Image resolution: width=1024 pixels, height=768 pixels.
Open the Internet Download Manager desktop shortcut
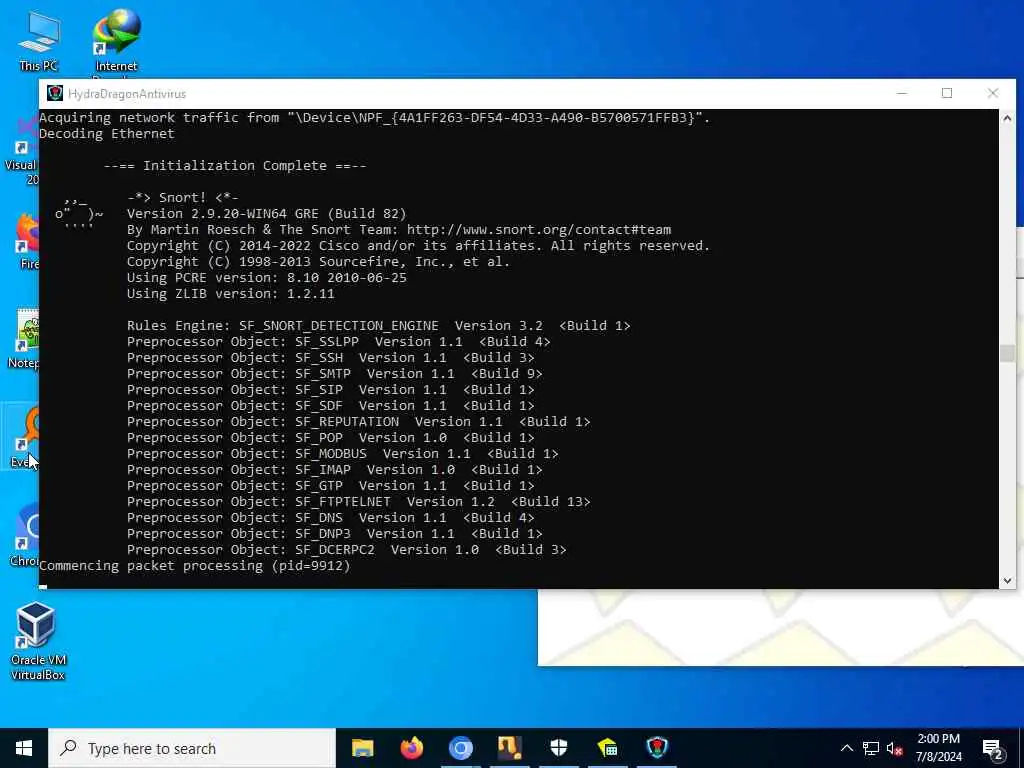click(x=116, y=40)
